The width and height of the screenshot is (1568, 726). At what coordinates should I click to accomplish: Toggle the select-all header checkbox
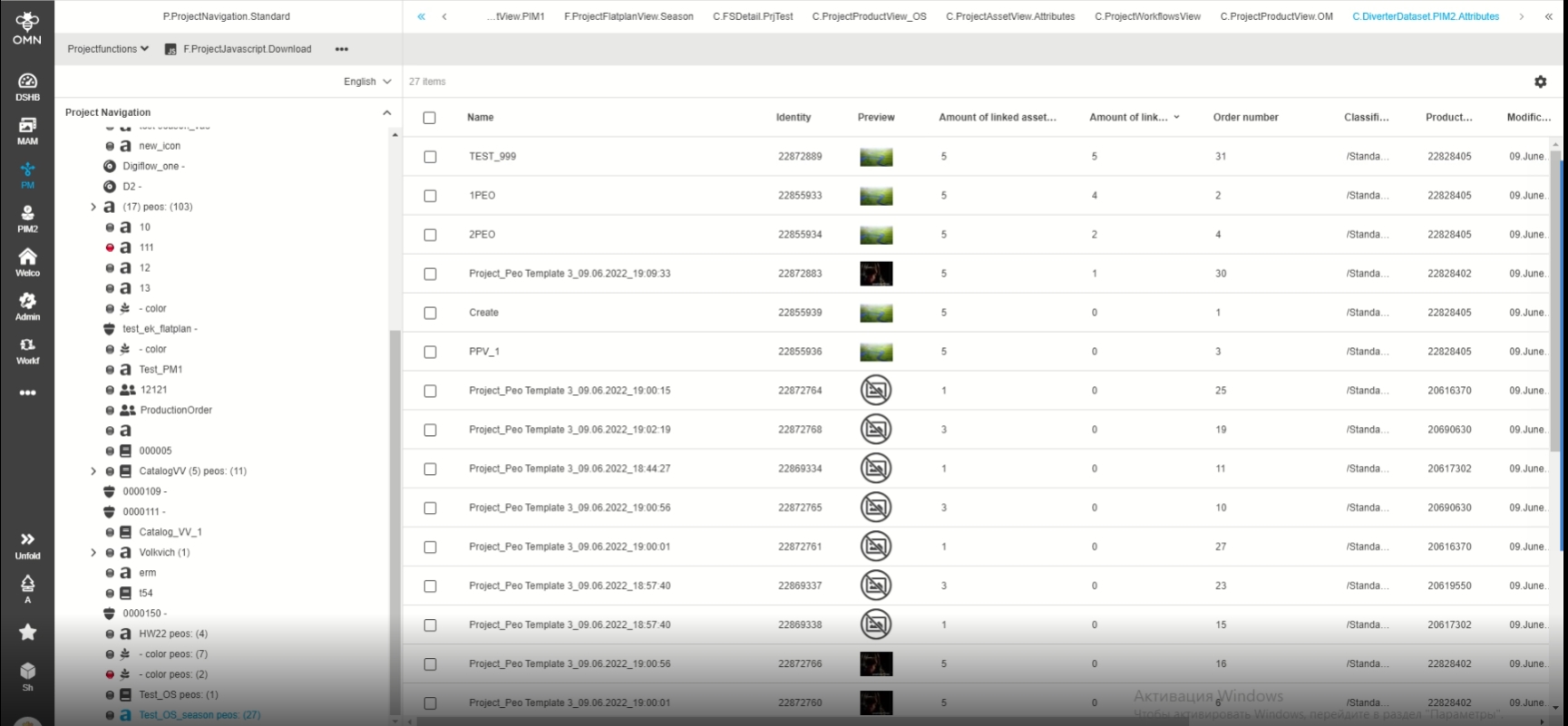(430, 118)
